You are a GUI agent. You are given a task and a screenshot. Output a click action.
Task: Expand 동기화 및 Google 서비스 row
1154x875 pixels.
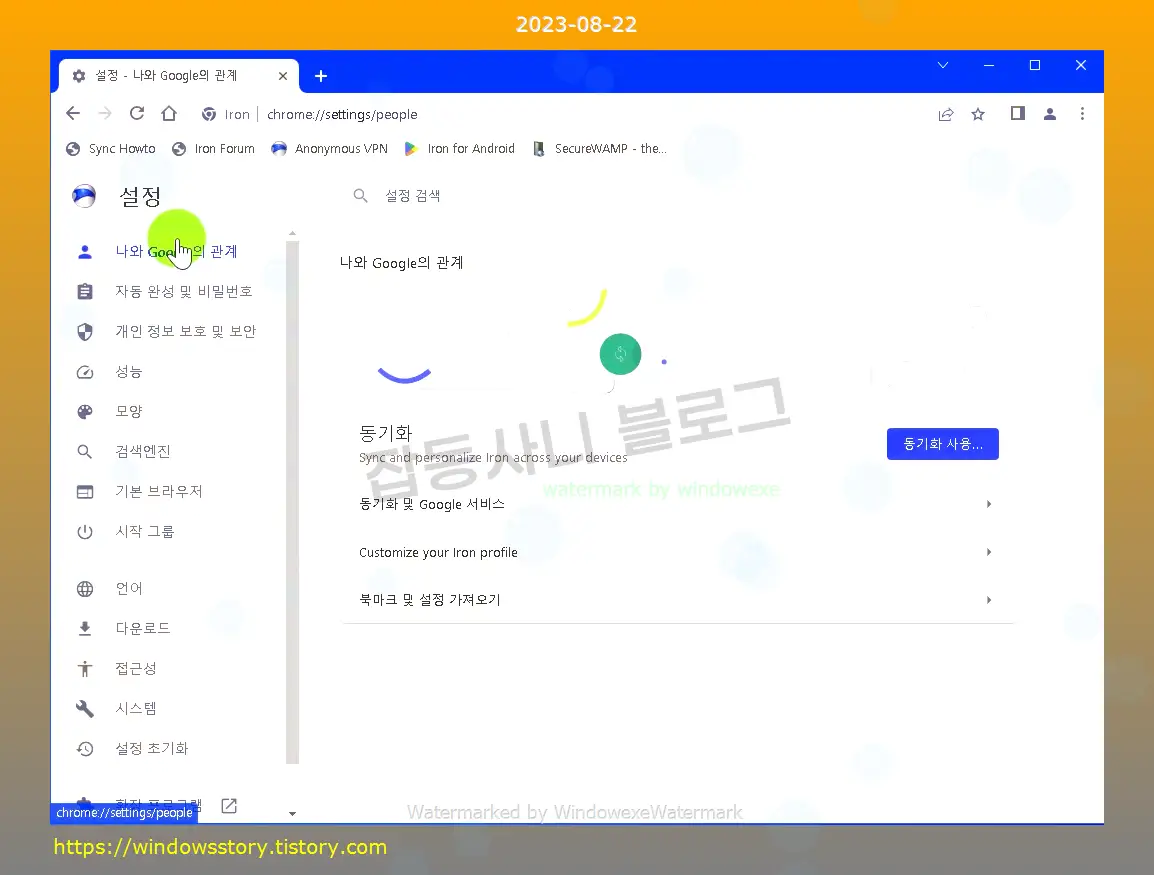click(x=677, y=504)
